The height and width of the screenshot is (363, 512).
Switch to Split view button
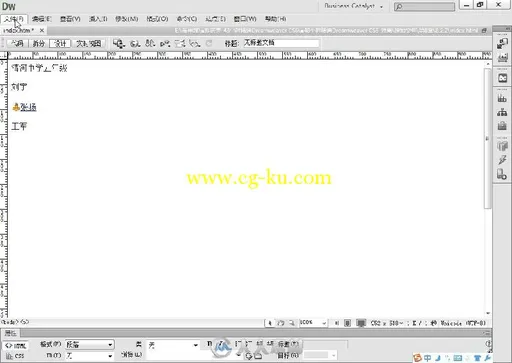[38, 43]
